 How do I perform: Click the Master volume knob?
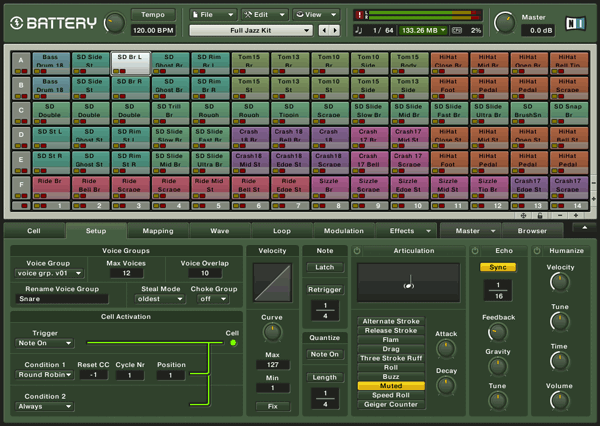(504, 23)
